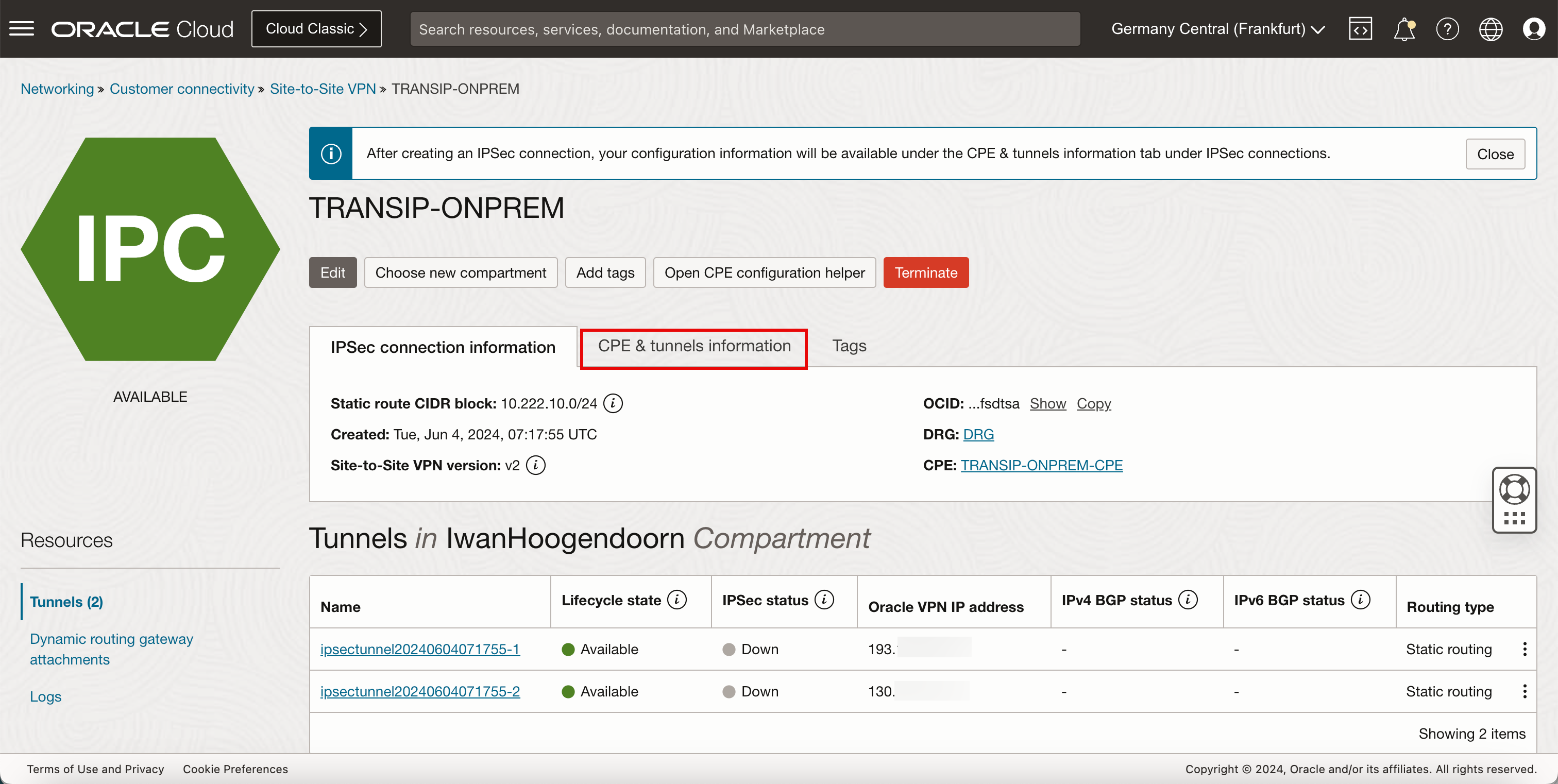The image size is (1558, 784).
Task: Switch to the Tags tab
Action: pos(849,346)
